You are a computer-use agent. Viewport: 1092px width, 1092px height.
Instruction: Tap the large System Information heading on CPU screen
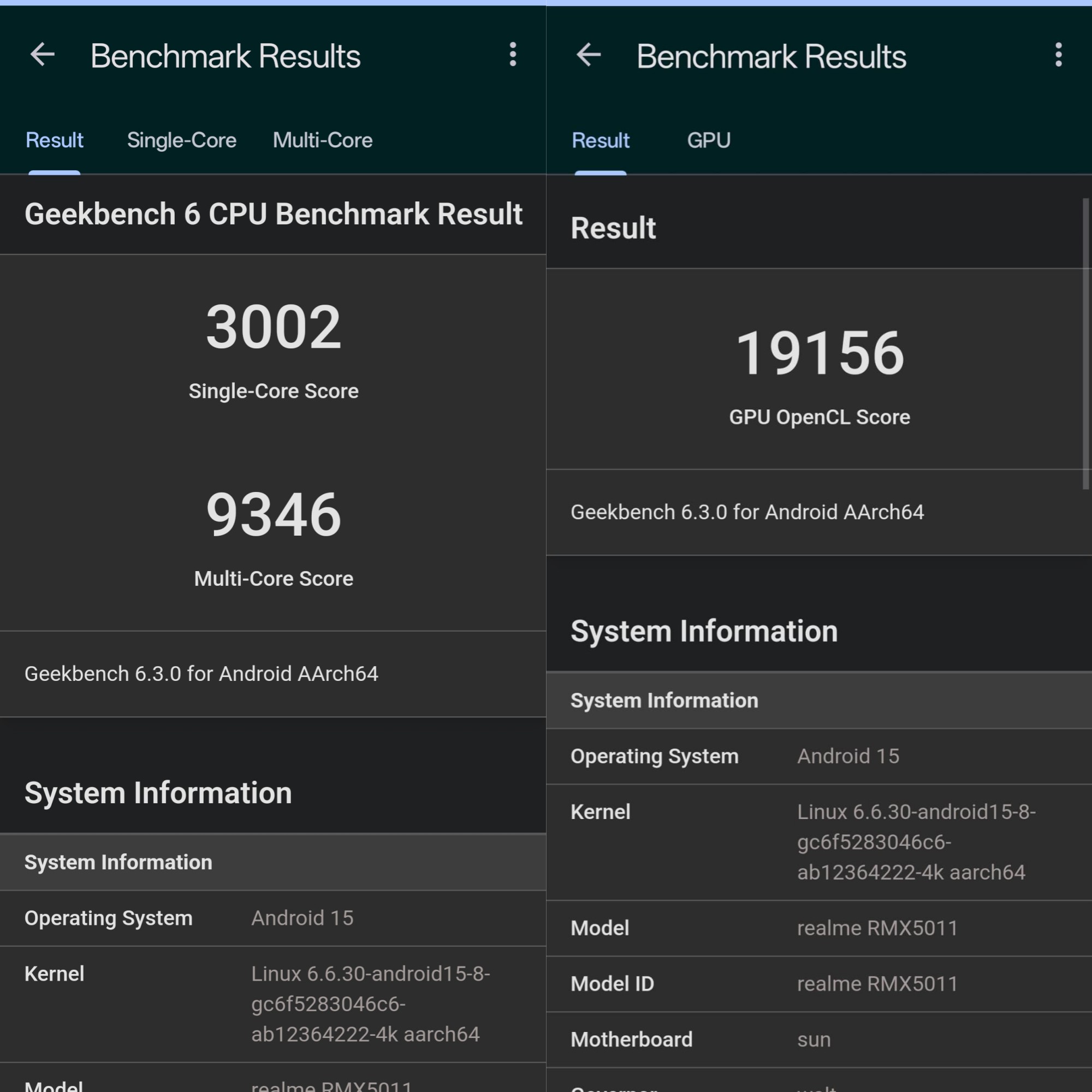[158, 793]
